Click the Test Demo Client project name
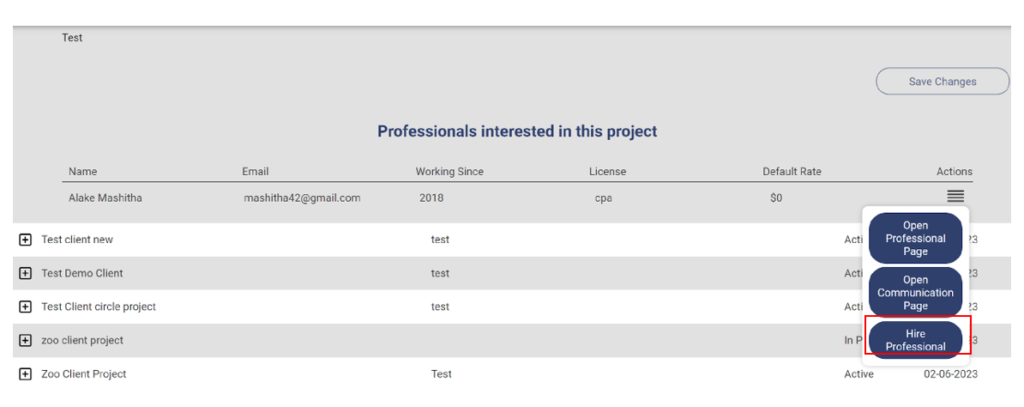The height and width of the screenshot is (407, 1024). tap(82, 273)
